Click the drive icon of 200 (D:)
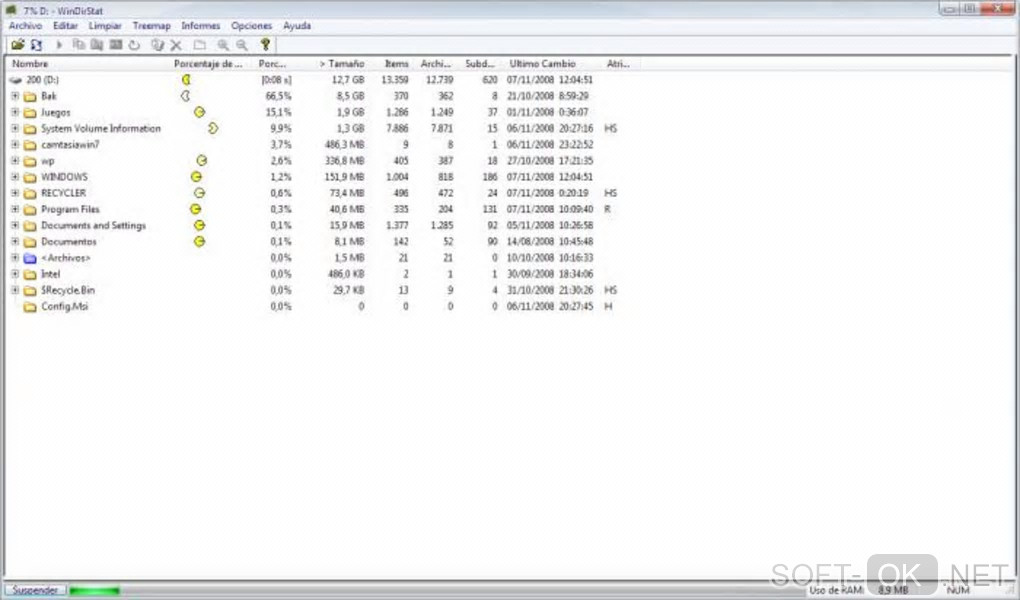This screenshot has height=600, width=1020. pyautogui.click(x=16, y=80)
